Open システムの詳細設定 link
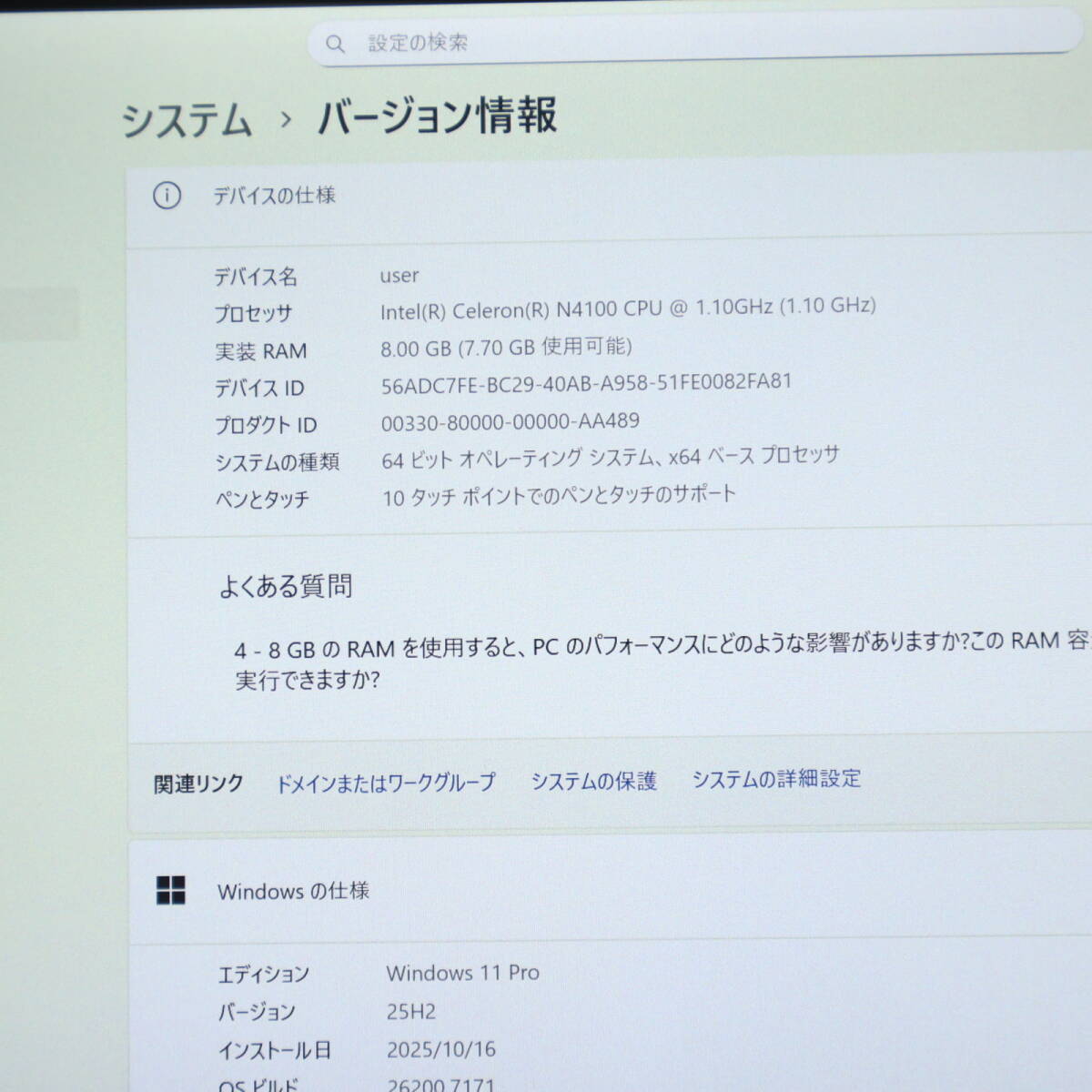1092x1092 pixels. point(776,779)
